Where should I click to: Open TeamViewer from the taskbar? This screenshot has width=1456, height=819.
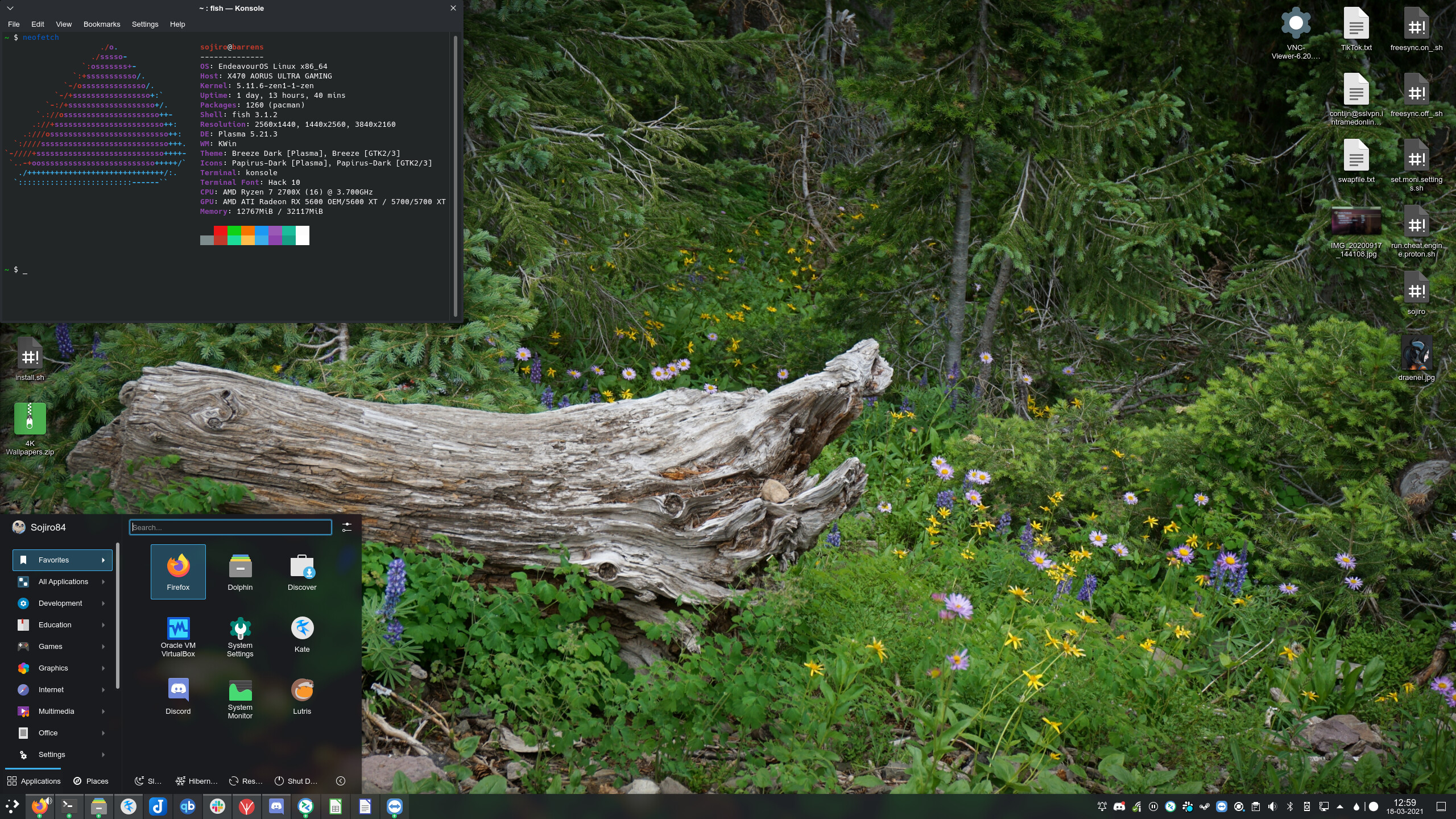[395, 806]
